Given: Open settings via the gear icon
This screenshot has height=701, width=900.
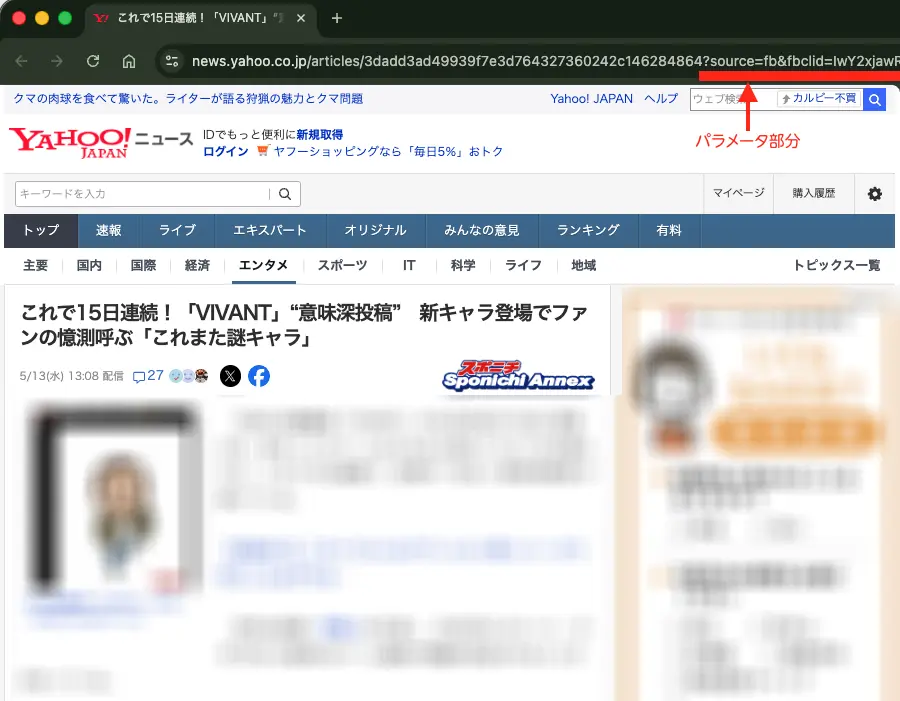Looking at the screenshot, I should (875, 193).
